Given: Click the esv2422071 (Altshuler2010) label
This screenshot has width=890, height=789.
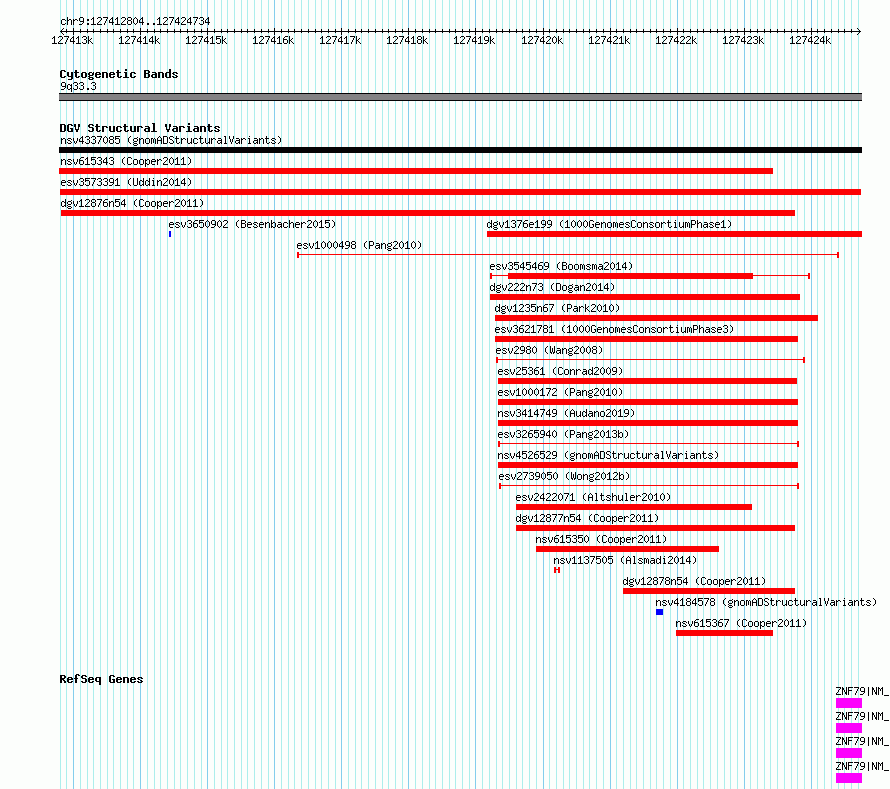Looking at the screenshot, I should tap(593, 497).
